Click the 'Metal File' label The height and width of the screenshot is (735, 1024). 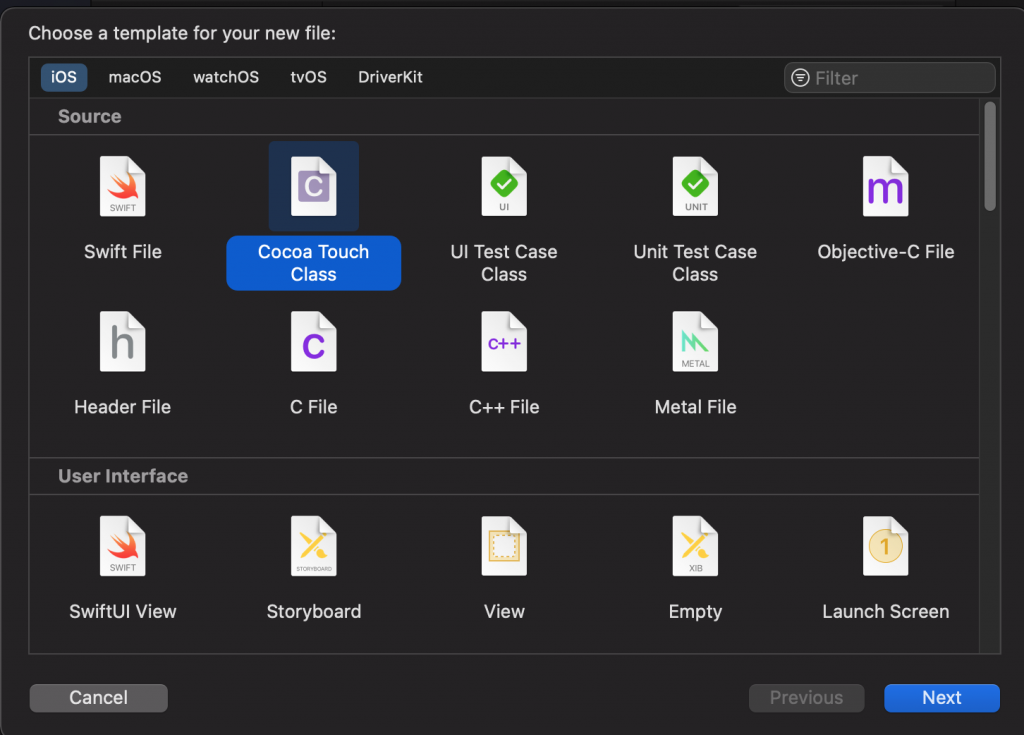coord(696,407)
